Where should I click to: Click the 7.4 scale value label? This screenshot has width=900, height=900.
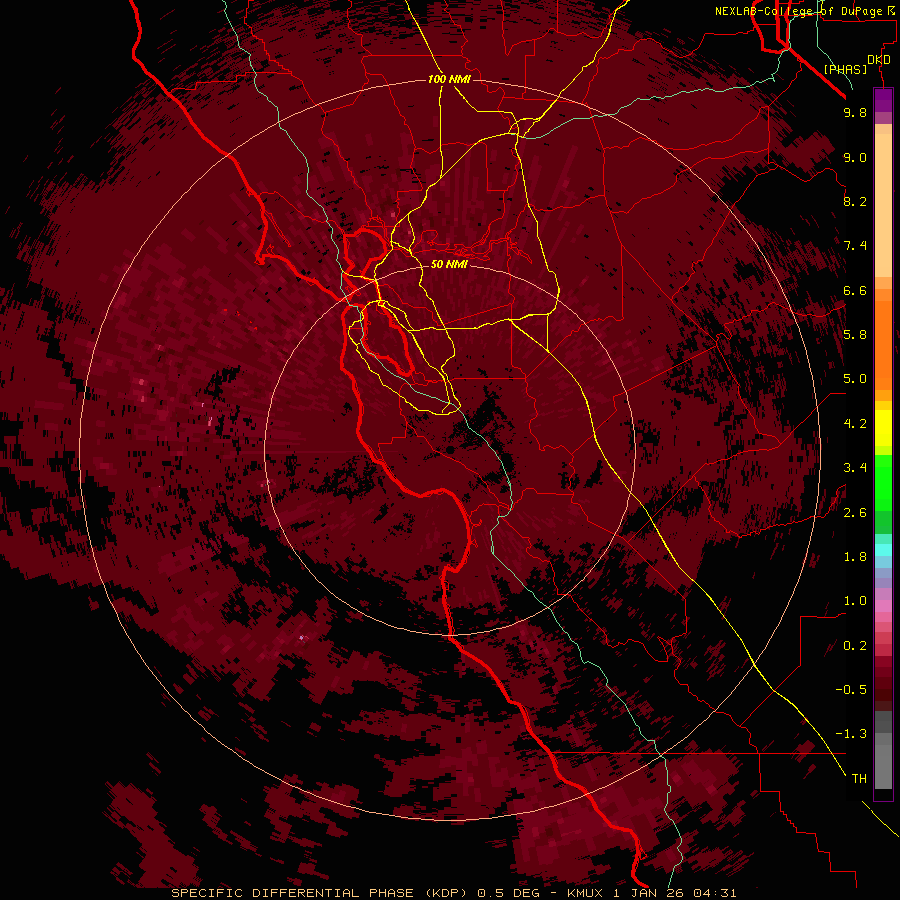855,246
